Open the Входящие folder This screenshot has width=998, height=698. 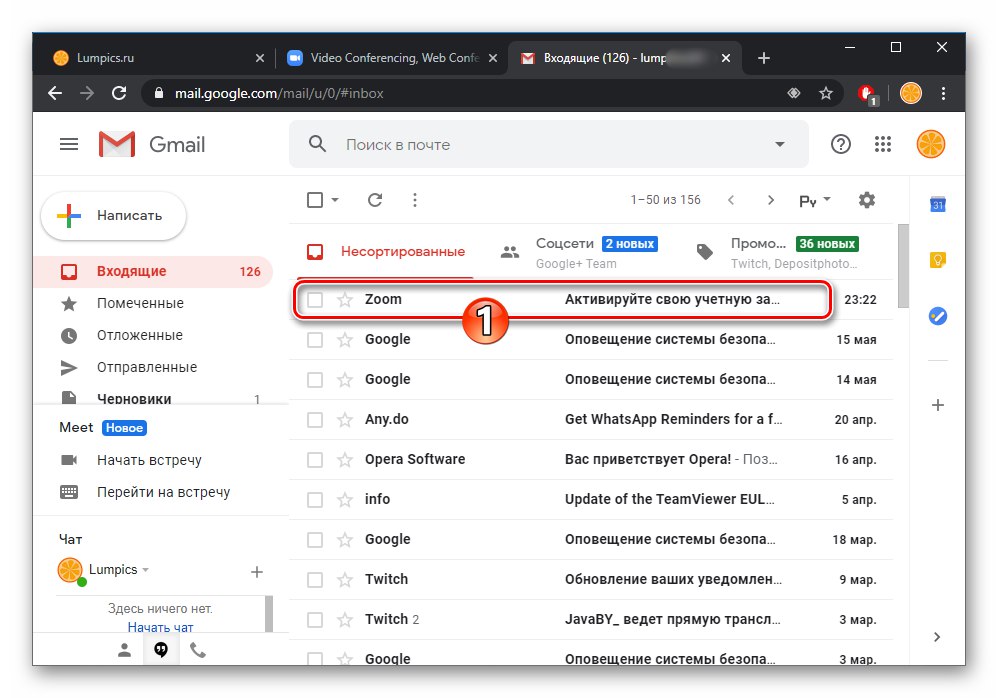[x=153, y=272]
